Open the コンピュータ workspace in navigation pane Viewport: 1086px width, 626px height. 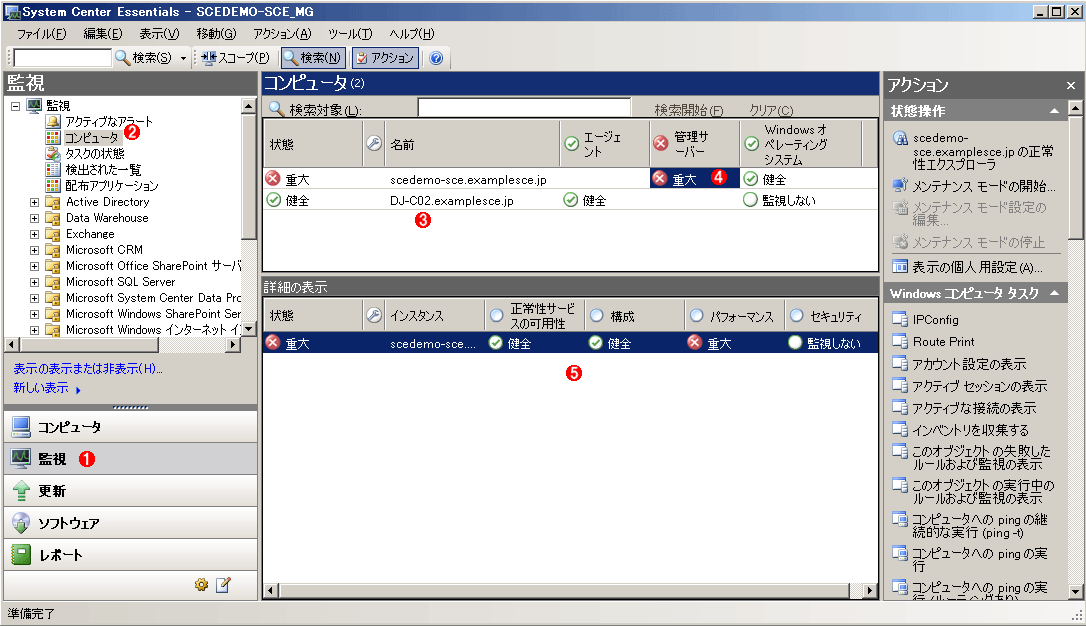point(130,427)
